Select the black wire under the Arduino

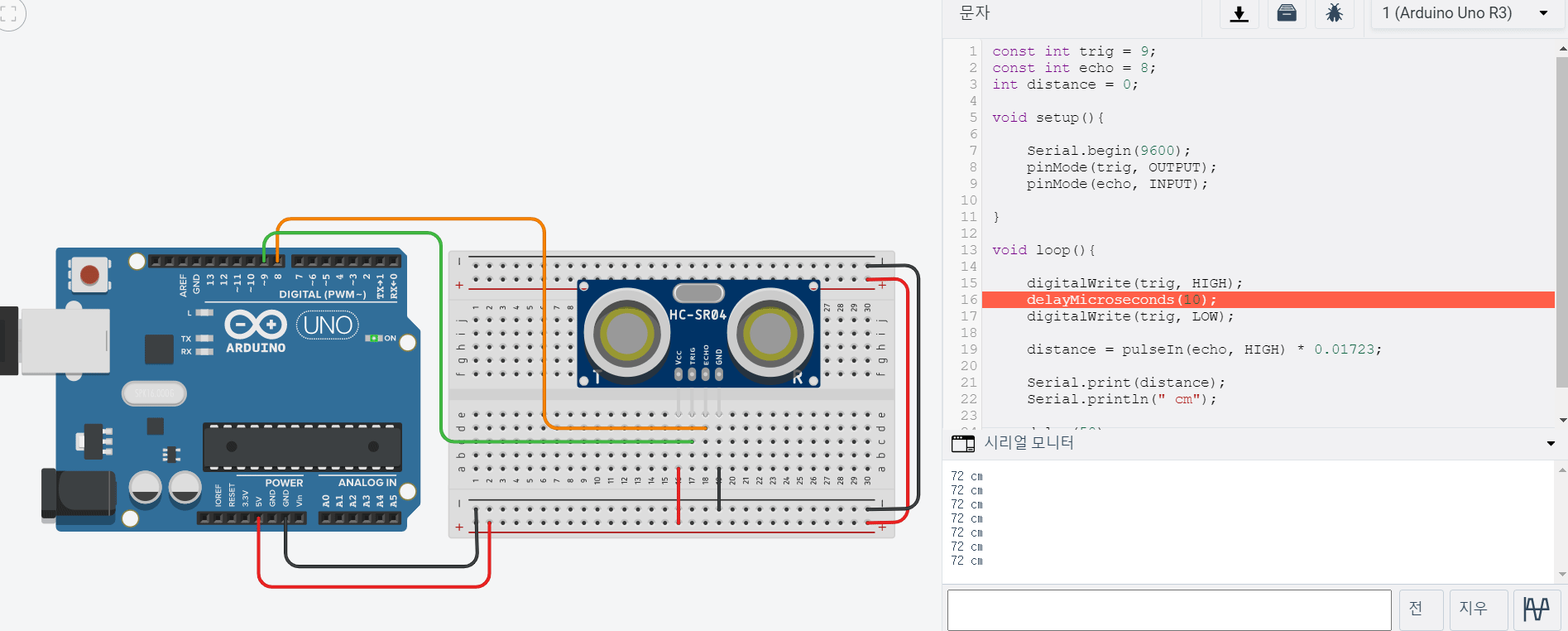pyautogui.click(x=381, y=566)
